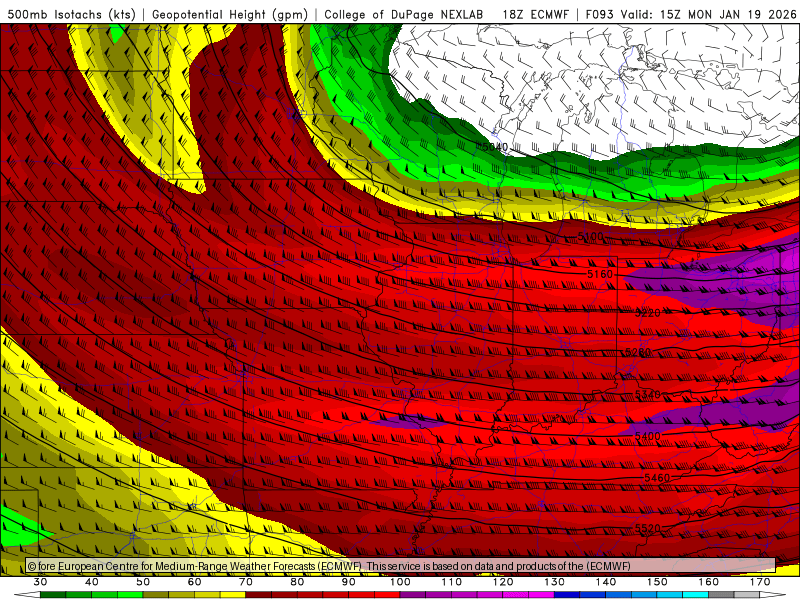Click the 70 kts colorbar label
The image size is (800, 600).
246,582
